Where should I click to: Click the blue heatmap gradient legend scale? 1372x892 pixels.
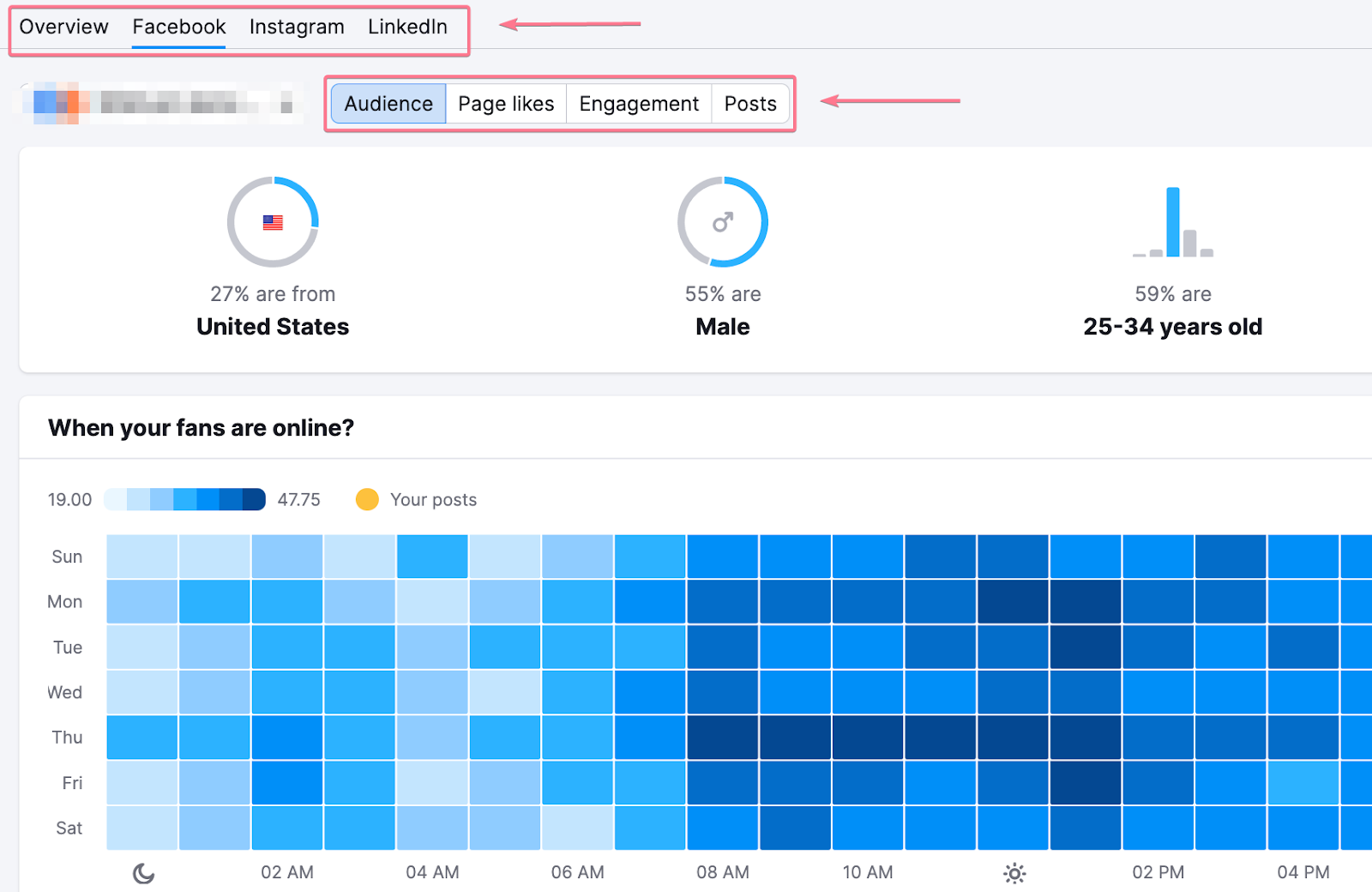click(184, 499)
